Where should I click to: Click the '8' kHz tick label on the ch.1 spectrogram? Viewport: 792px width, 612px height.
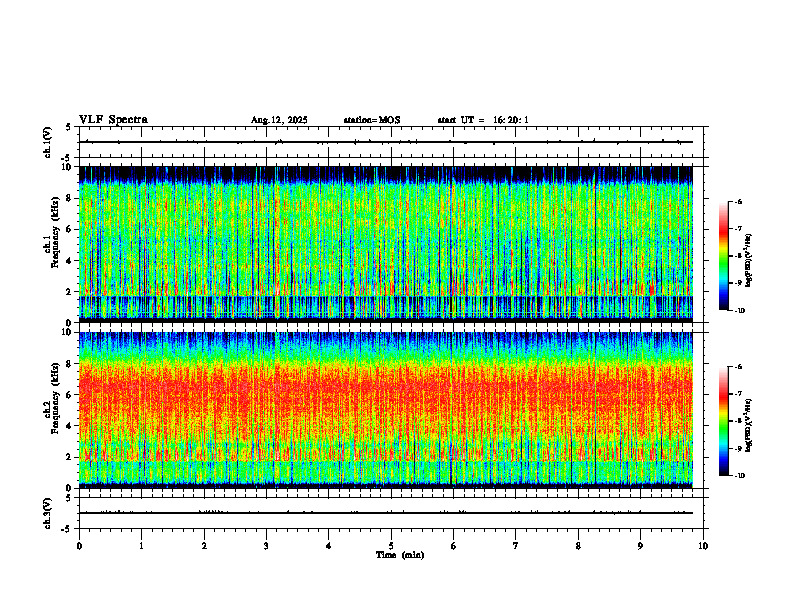(x=69, y=198)
